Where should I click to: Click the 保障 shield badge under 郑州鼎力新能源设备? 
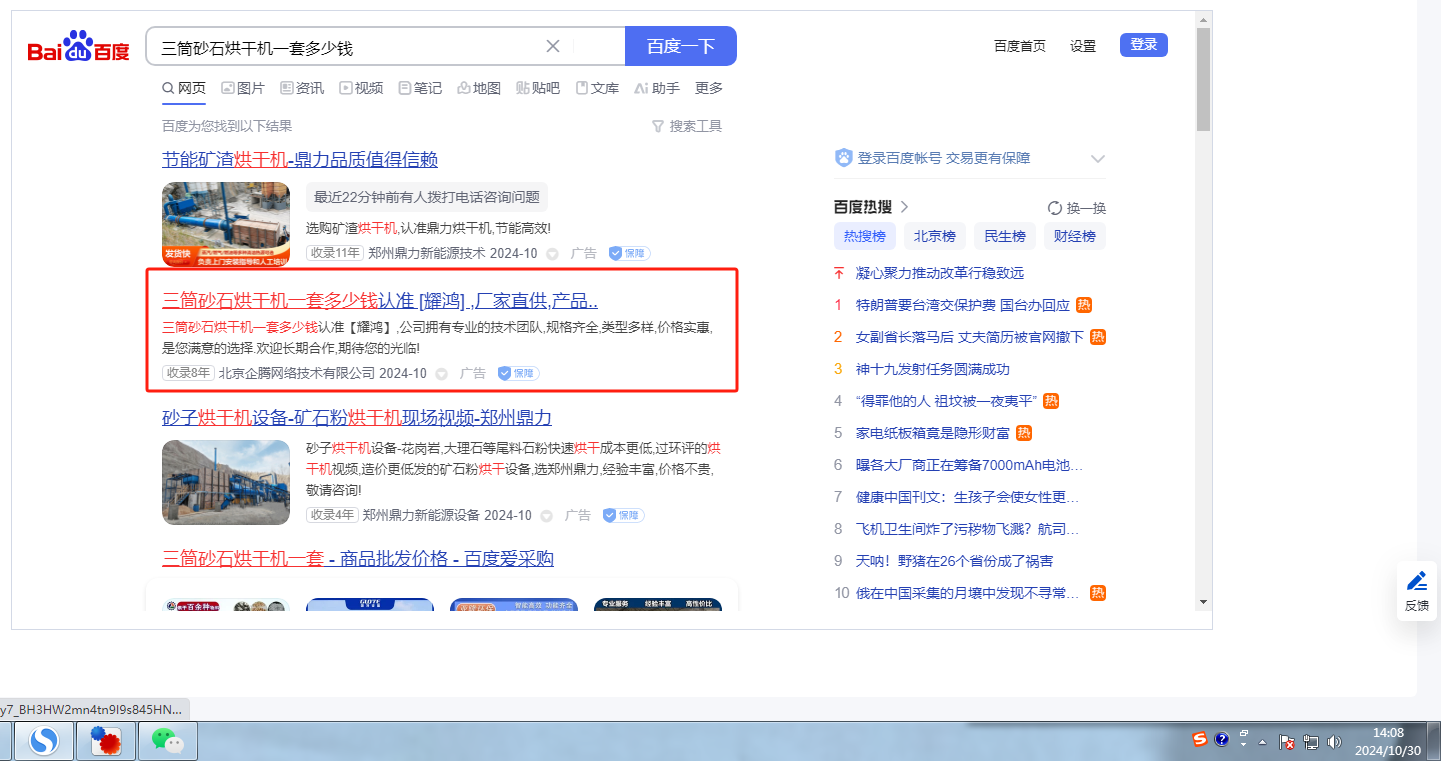click(x=623, y=515)
